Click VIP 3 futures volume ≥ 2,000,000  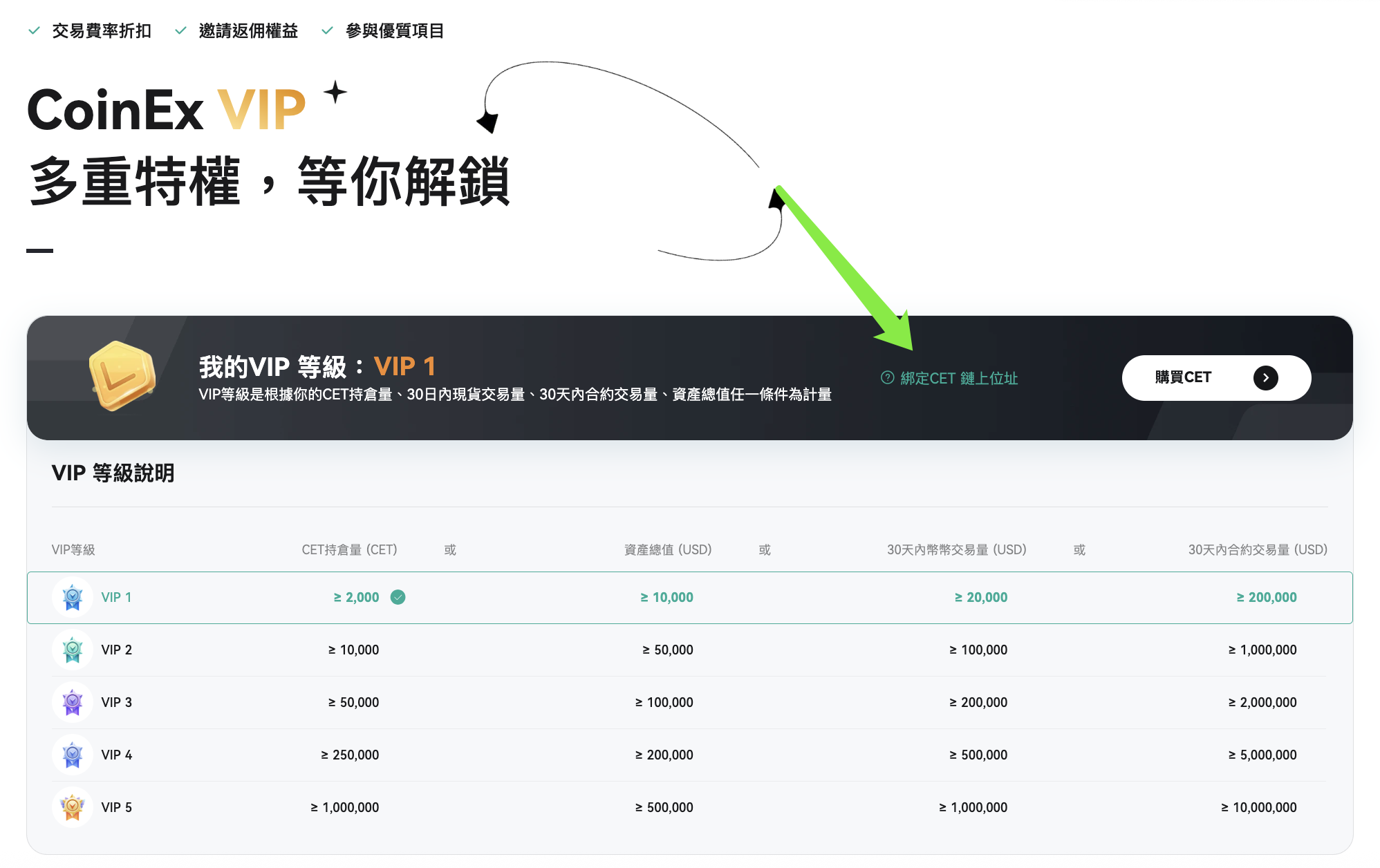pos(1262,702)
